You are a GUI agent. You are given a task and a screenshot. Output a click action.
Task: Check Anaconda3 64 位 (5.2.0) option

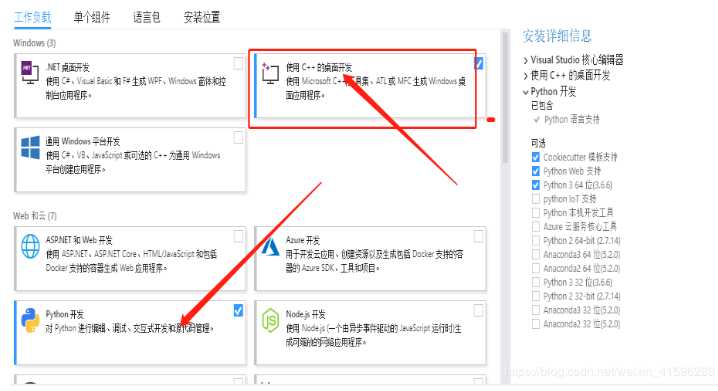click(536, 255)
